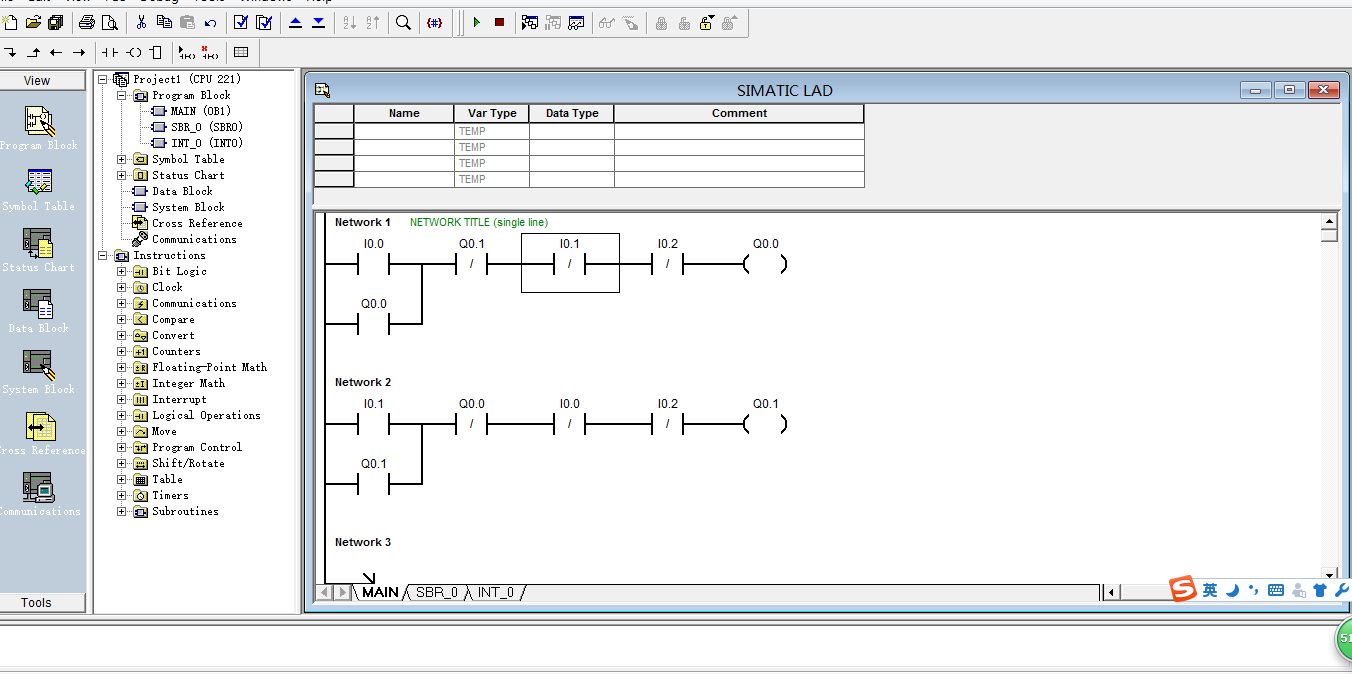Insert a Box instruction from toolbar
1352x674 pixels.
pyautogui.click(x=156, y=52)
